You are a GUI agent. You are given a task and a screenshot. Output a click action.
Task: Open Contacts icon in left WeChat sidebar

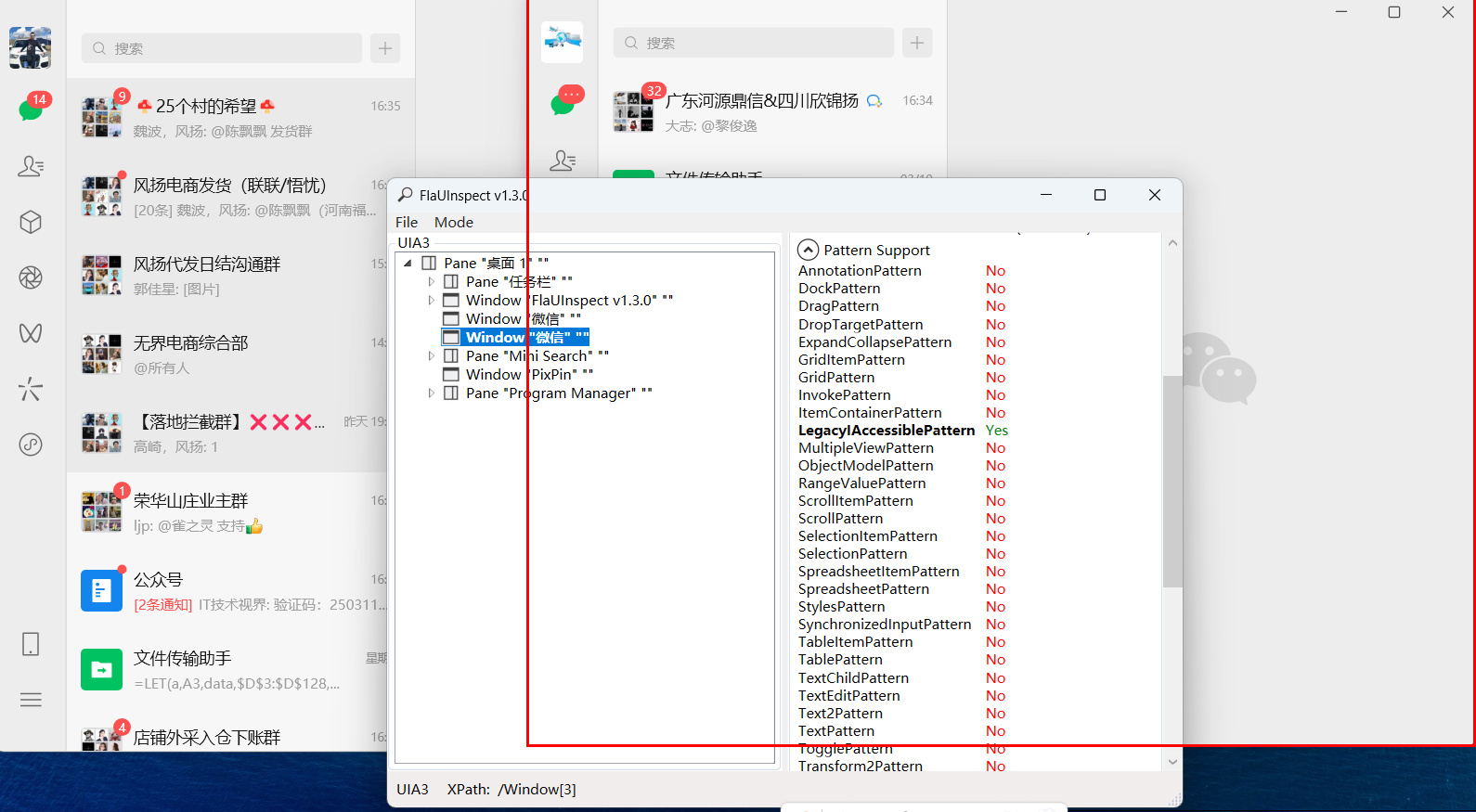(31, 166)
